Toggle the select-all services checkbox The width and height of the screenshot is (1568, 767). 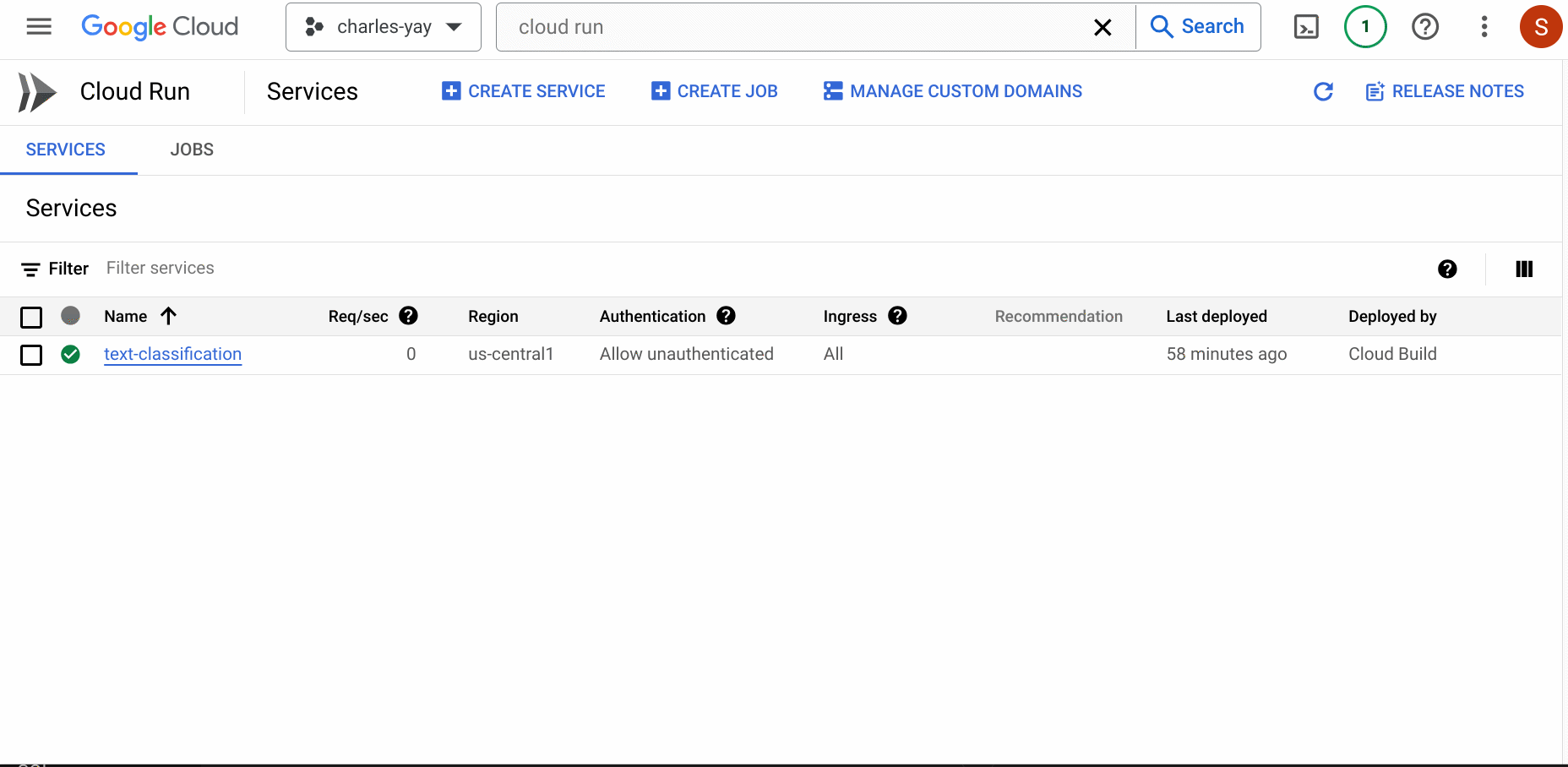pyautogui.click(x=31, y=317)
